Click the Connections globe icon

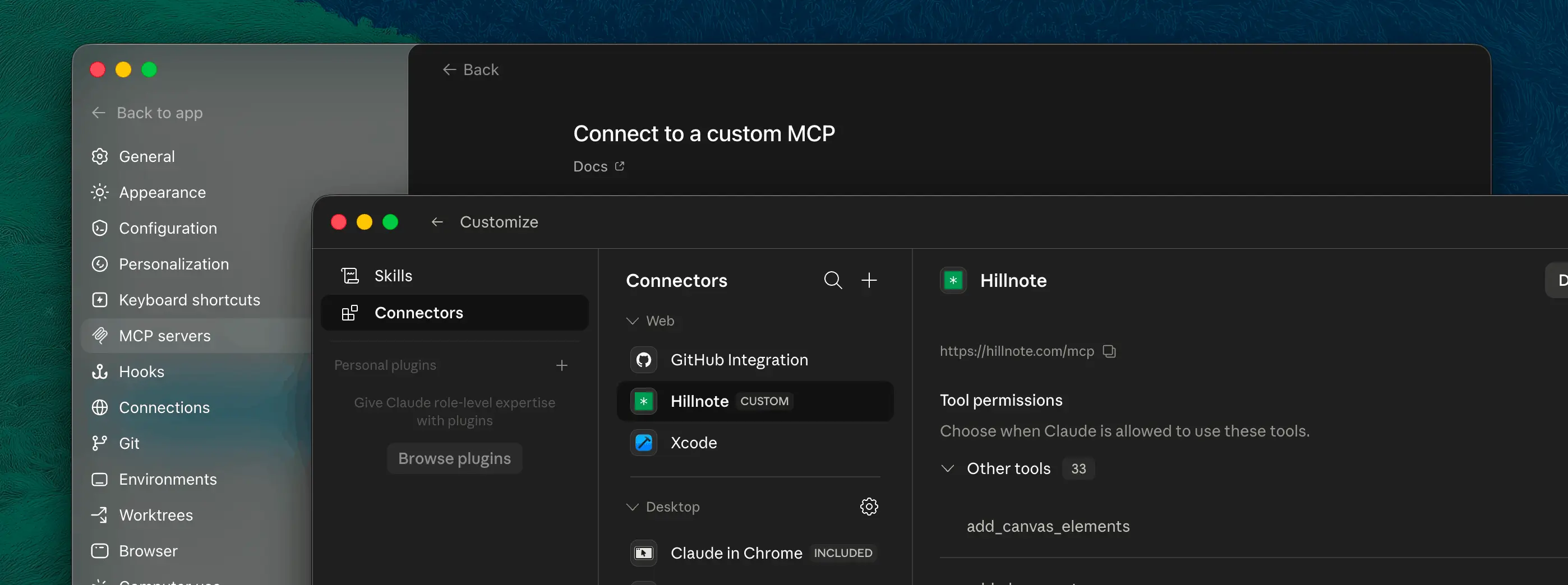100,407
